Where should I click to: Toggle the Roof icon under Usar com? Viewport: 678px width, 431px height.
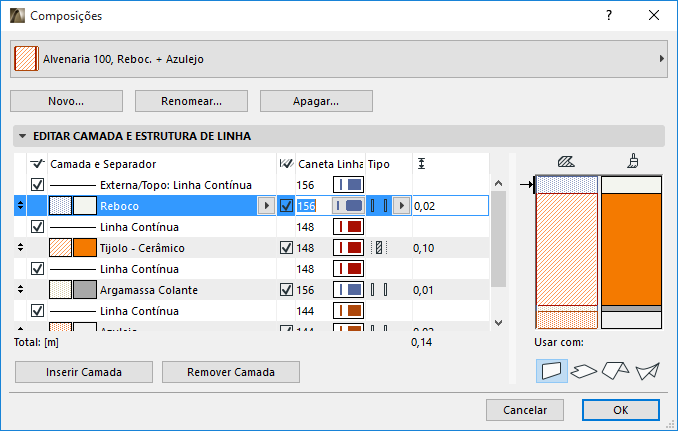(x=616, y=370)
